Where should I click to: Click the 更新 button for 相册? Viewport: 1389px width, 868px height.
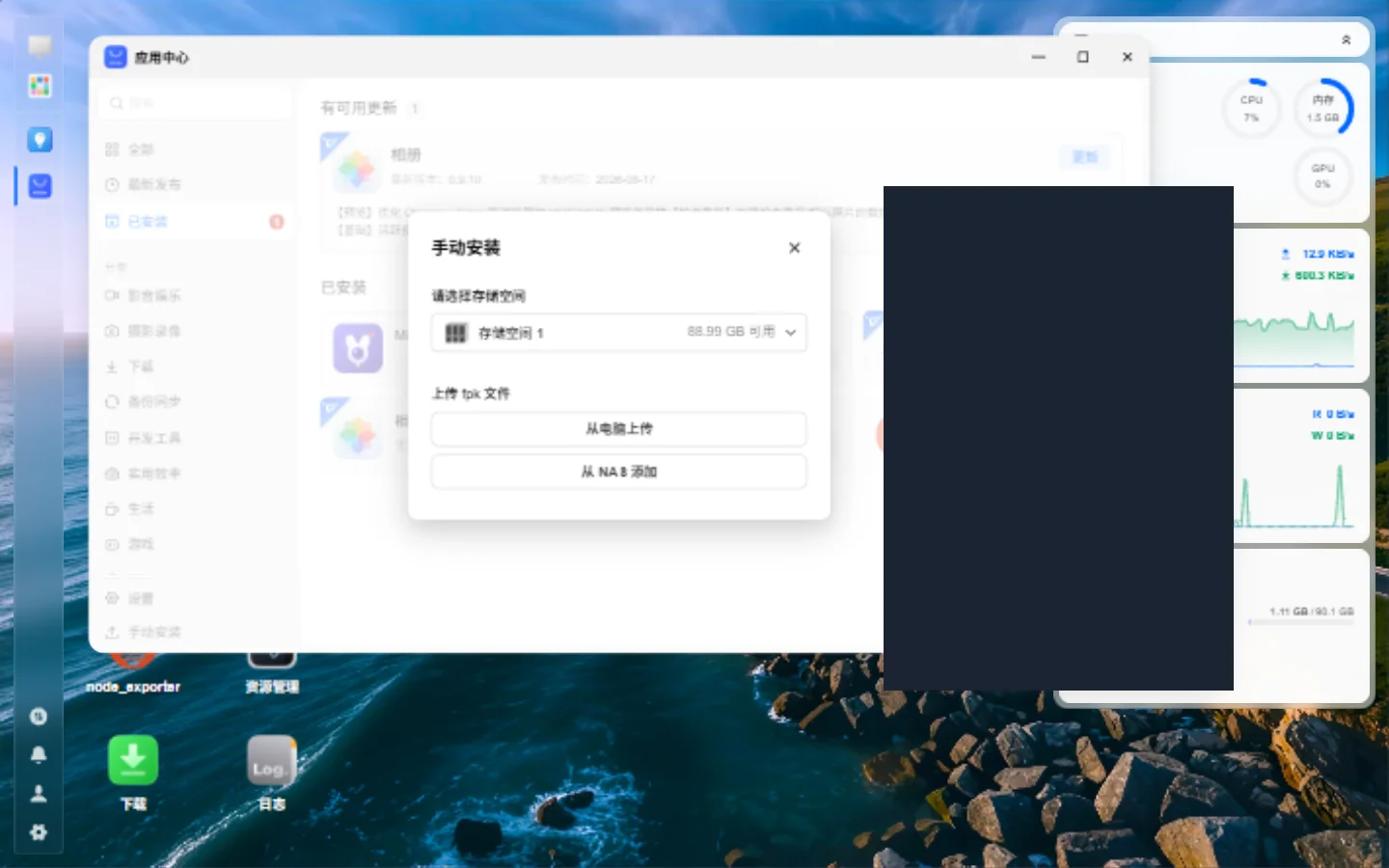[x=1085, y=157]
